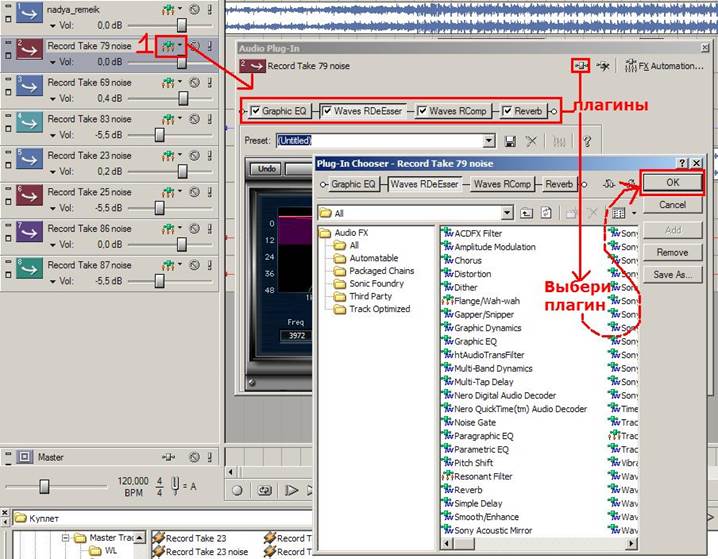The width and height of the screenshot is (718, 559).
Task: Click the plug-in chain button in Audio Plug-In window
Action: (581, 66)
